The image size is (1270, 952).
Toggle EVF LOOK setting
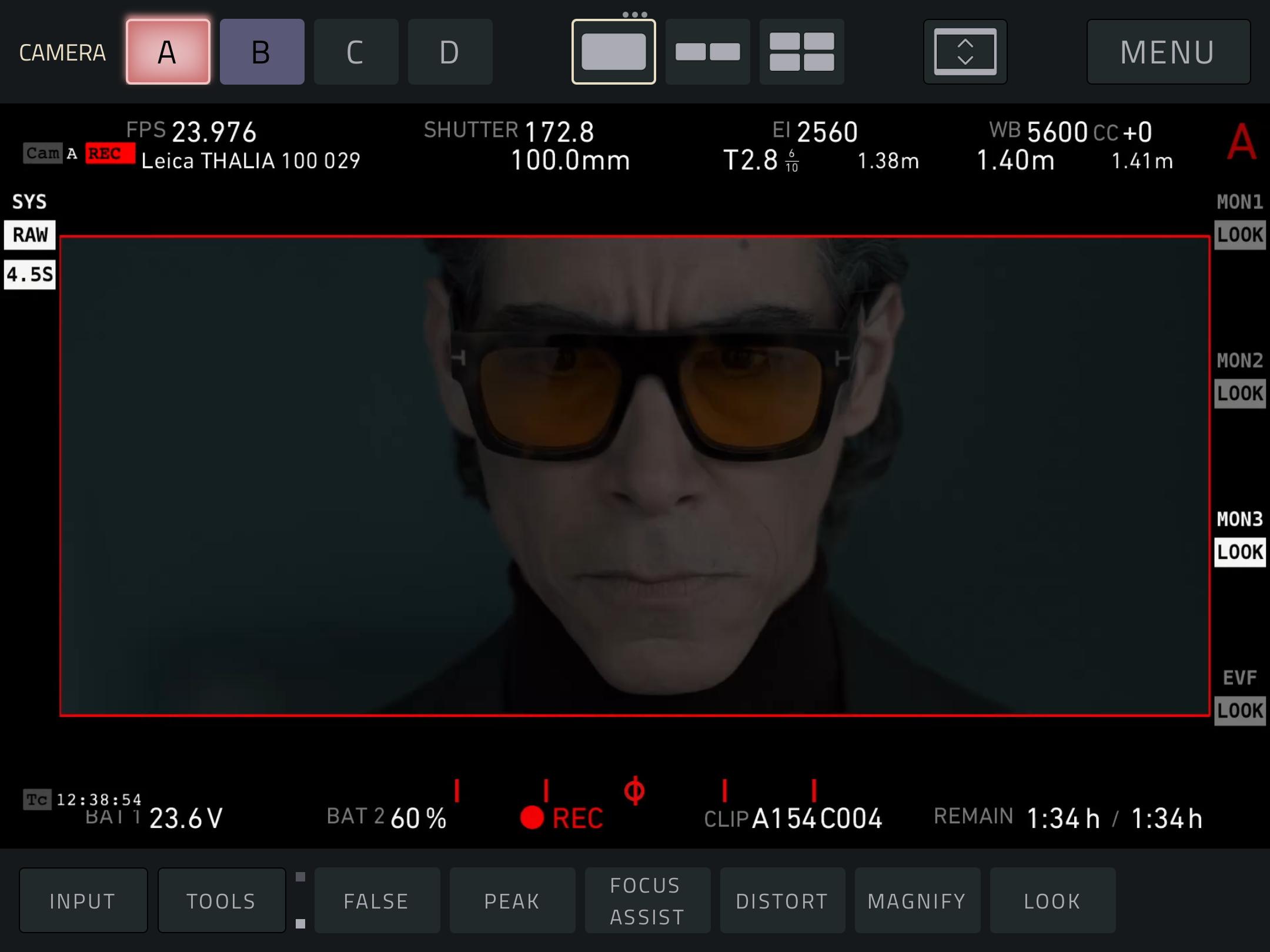(x=1239, y=710)
